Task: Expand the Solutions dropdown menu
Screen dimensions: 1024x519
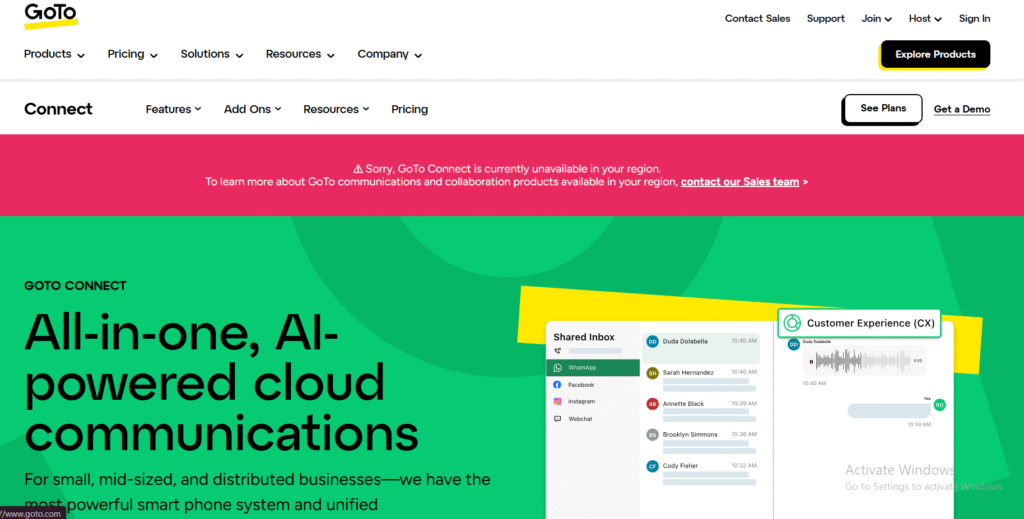Action: tap(211, 54)
